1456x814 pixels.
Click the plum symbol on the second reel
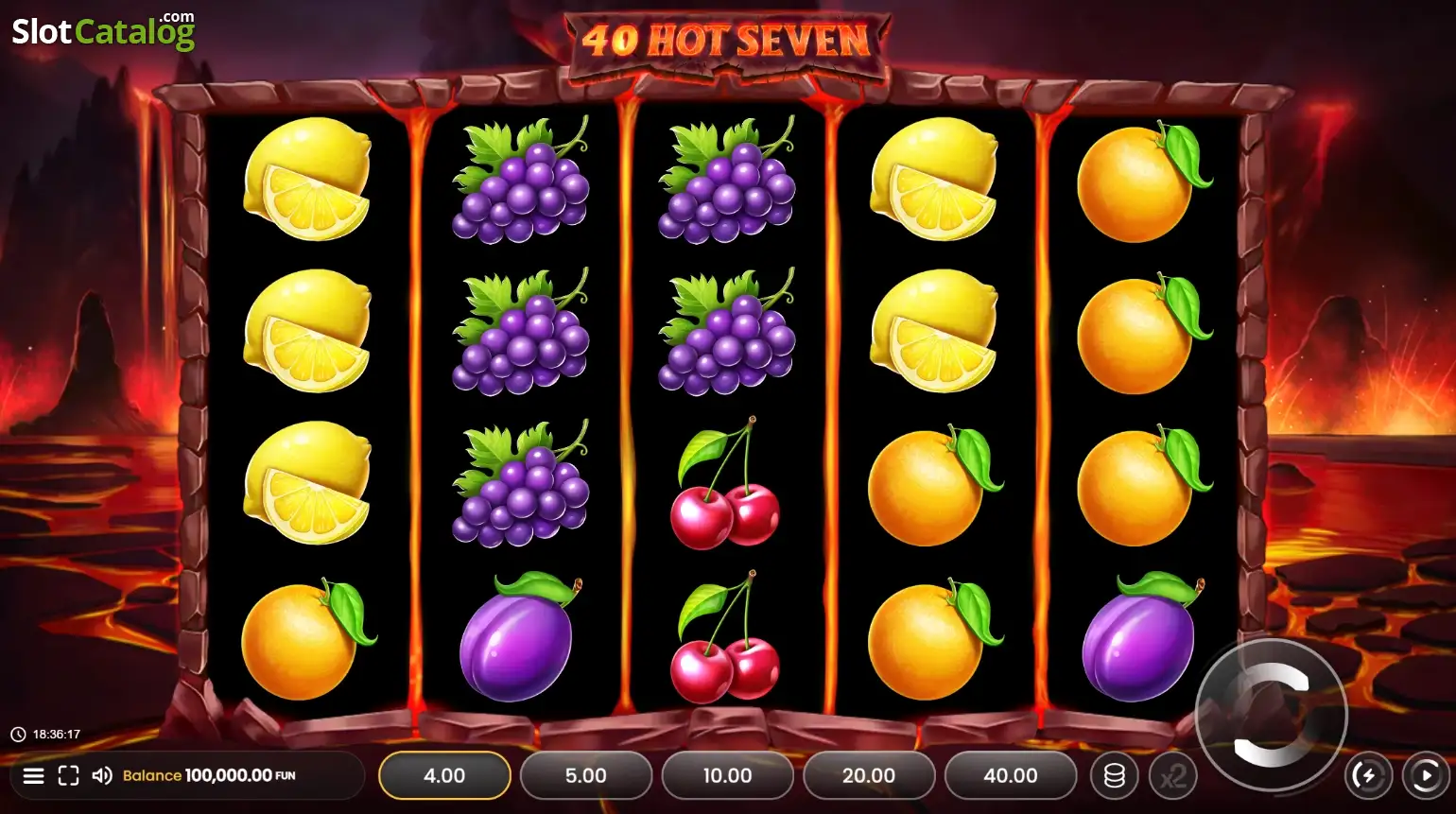[519, 635]
